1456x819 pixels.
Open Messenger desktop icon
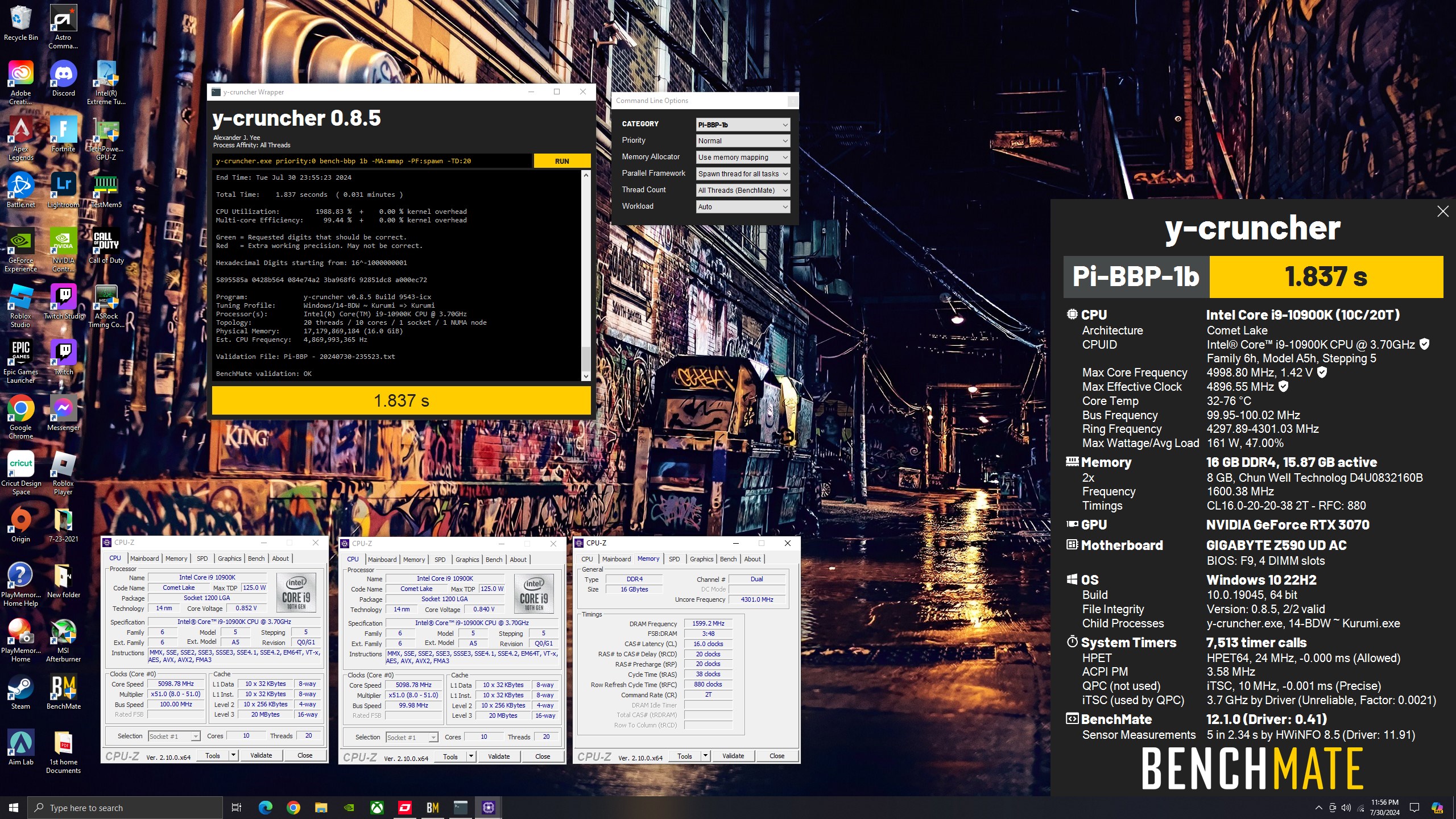[63, 413]
